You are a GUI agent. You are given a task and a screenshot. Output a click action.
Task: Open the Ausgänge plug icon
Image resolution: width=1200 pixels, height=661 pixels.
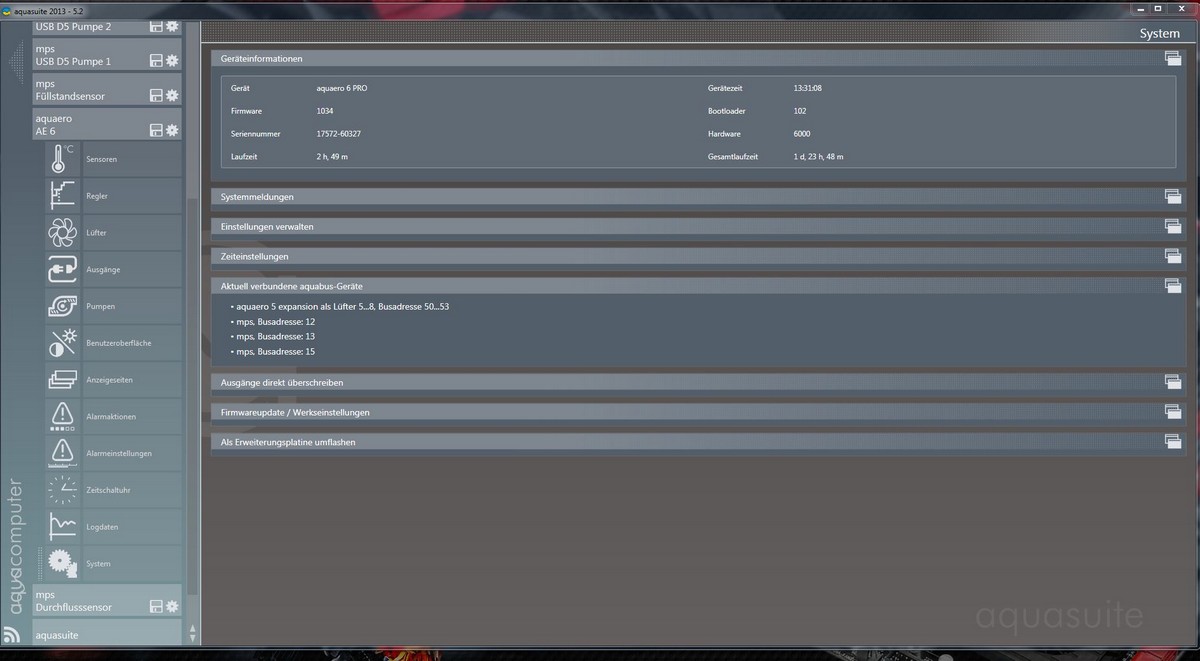tap(62, 270)
